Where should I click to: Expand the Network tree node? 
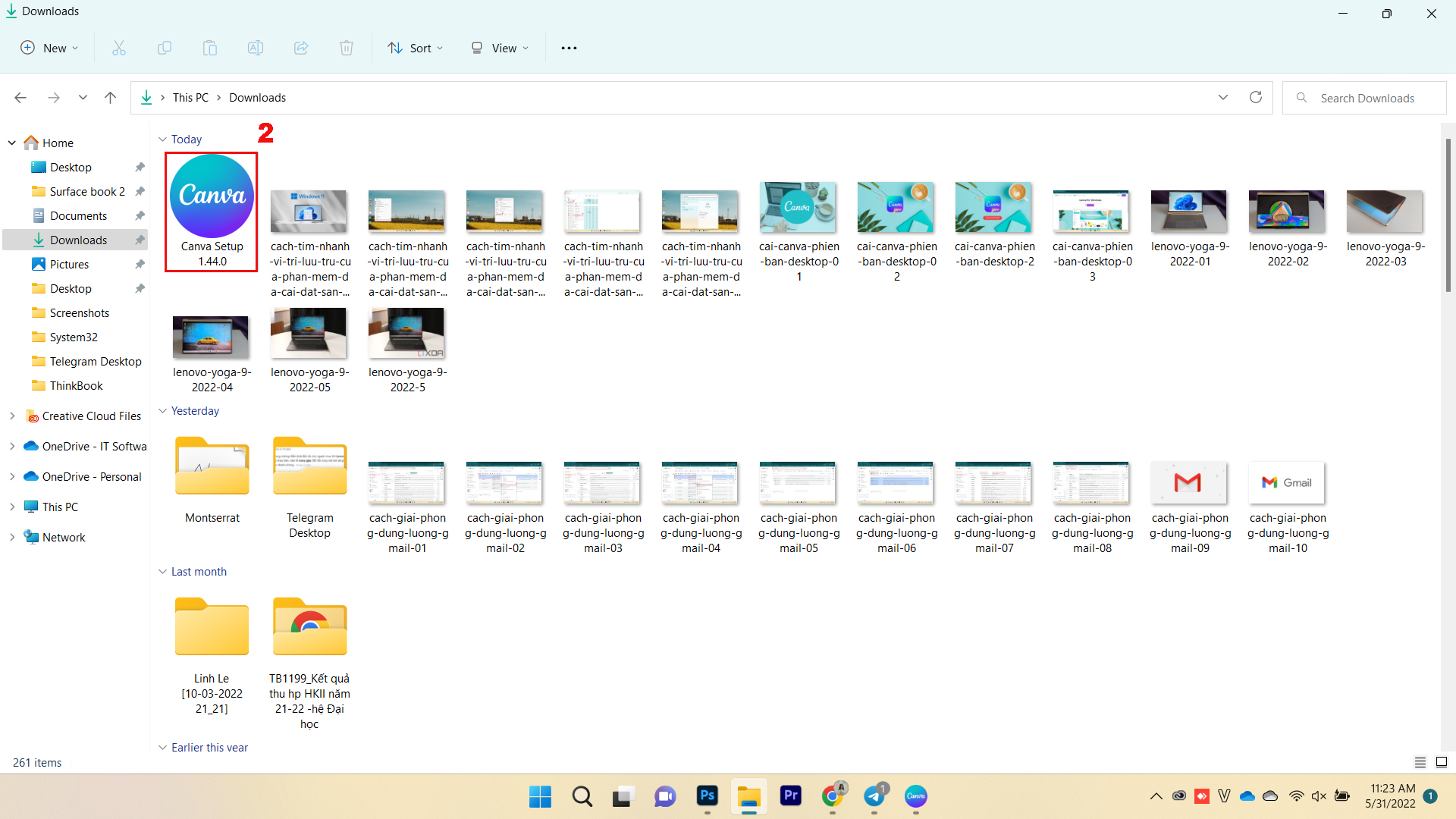click(12, 537)
